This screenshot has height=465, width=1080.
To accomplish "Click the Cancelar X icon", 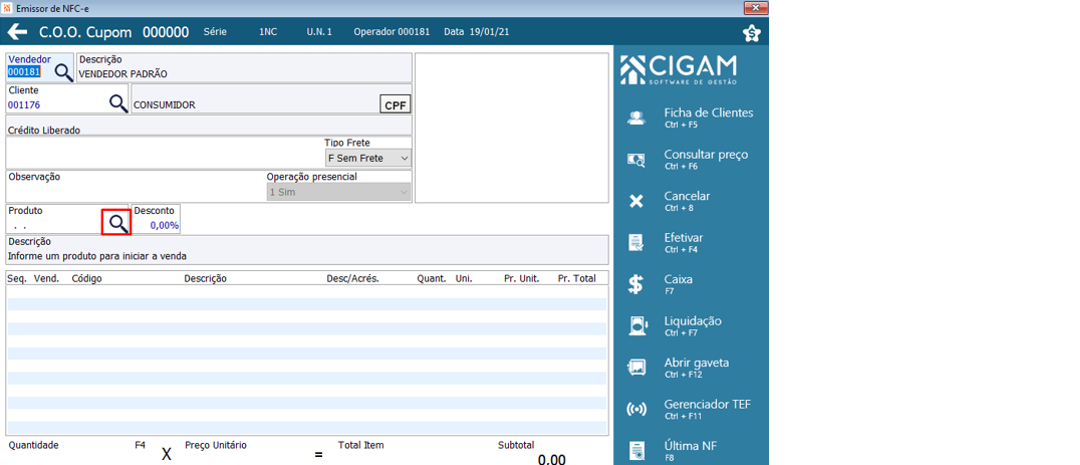I will pyautogui.click(x=636, y=201).
